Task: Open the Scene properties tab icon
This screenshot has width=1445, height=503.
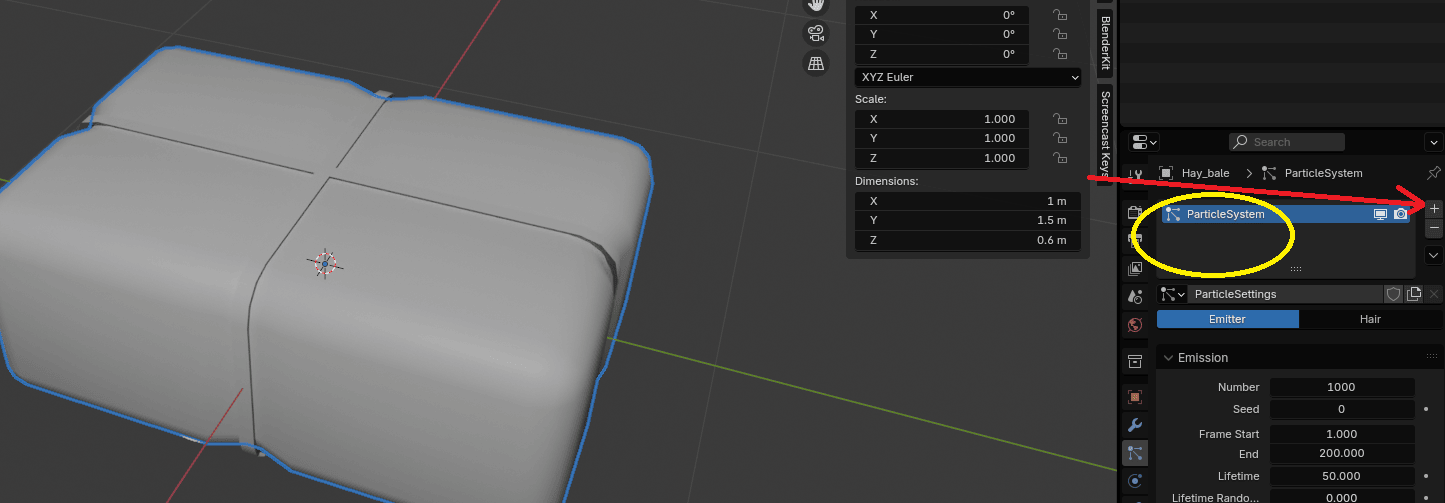Action: point(1135,296)
